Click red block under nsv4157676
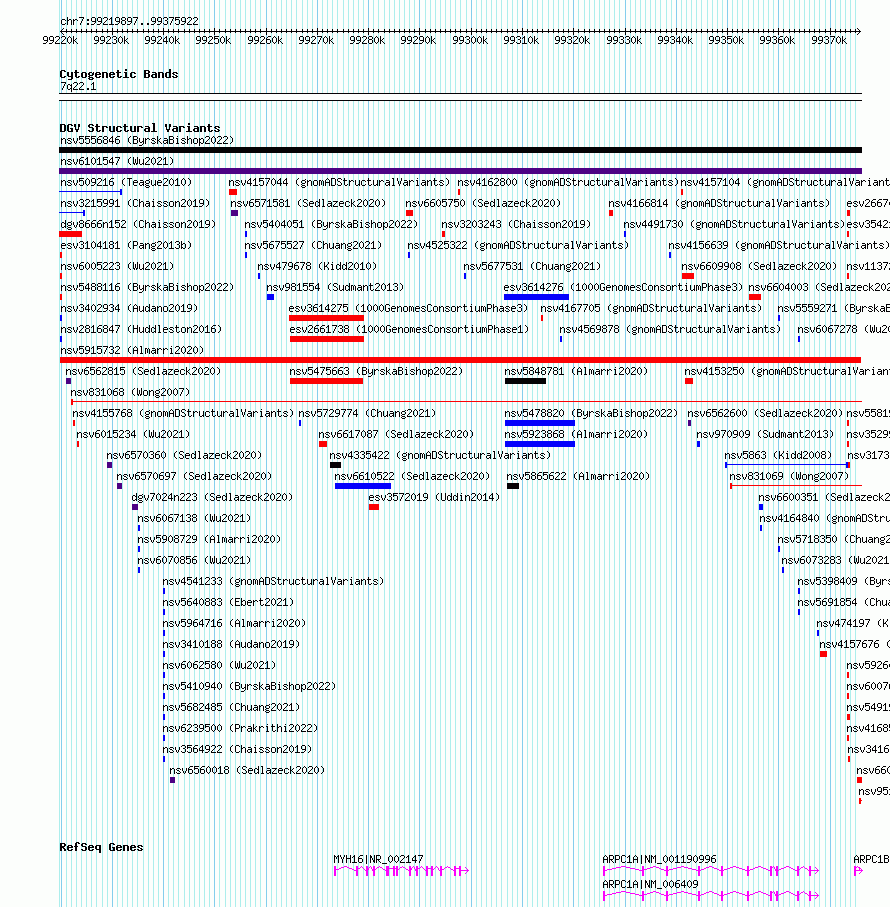The width and height of the screenshot is (890, 907). (x=823, y=654)
